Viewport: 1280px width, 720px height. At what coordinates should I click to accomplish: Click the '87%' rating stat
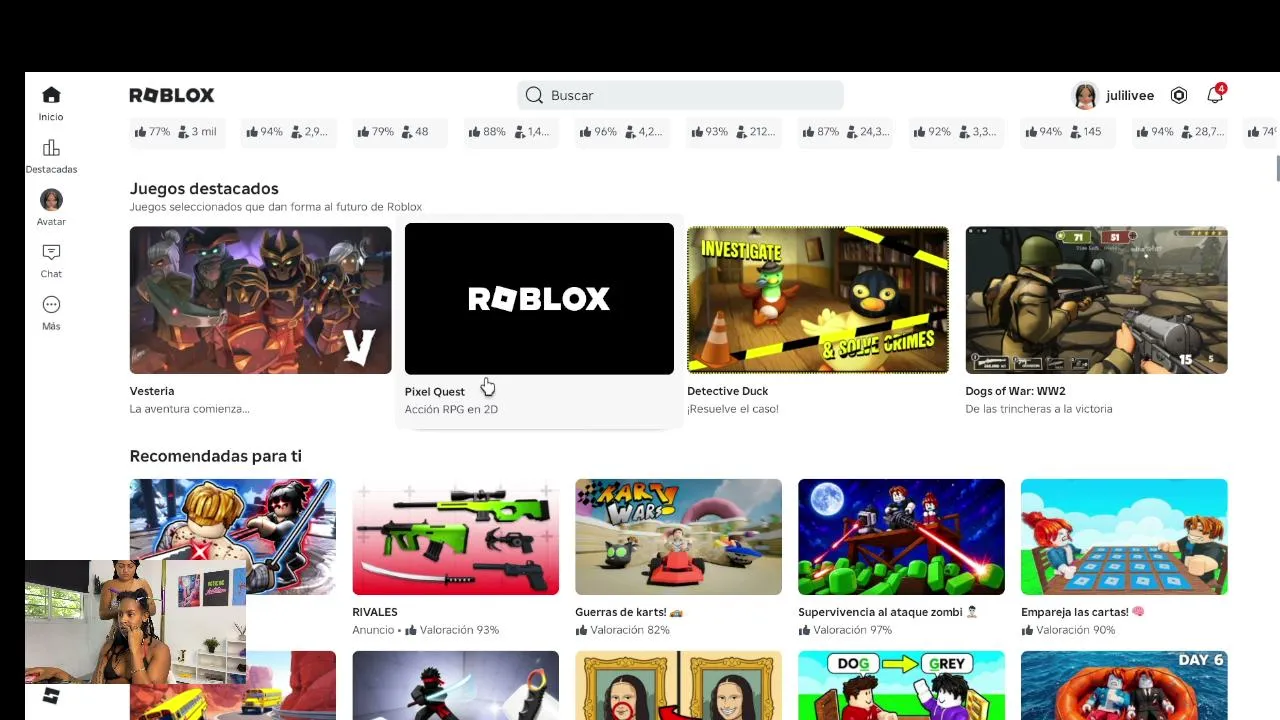(x=821, y=132)
